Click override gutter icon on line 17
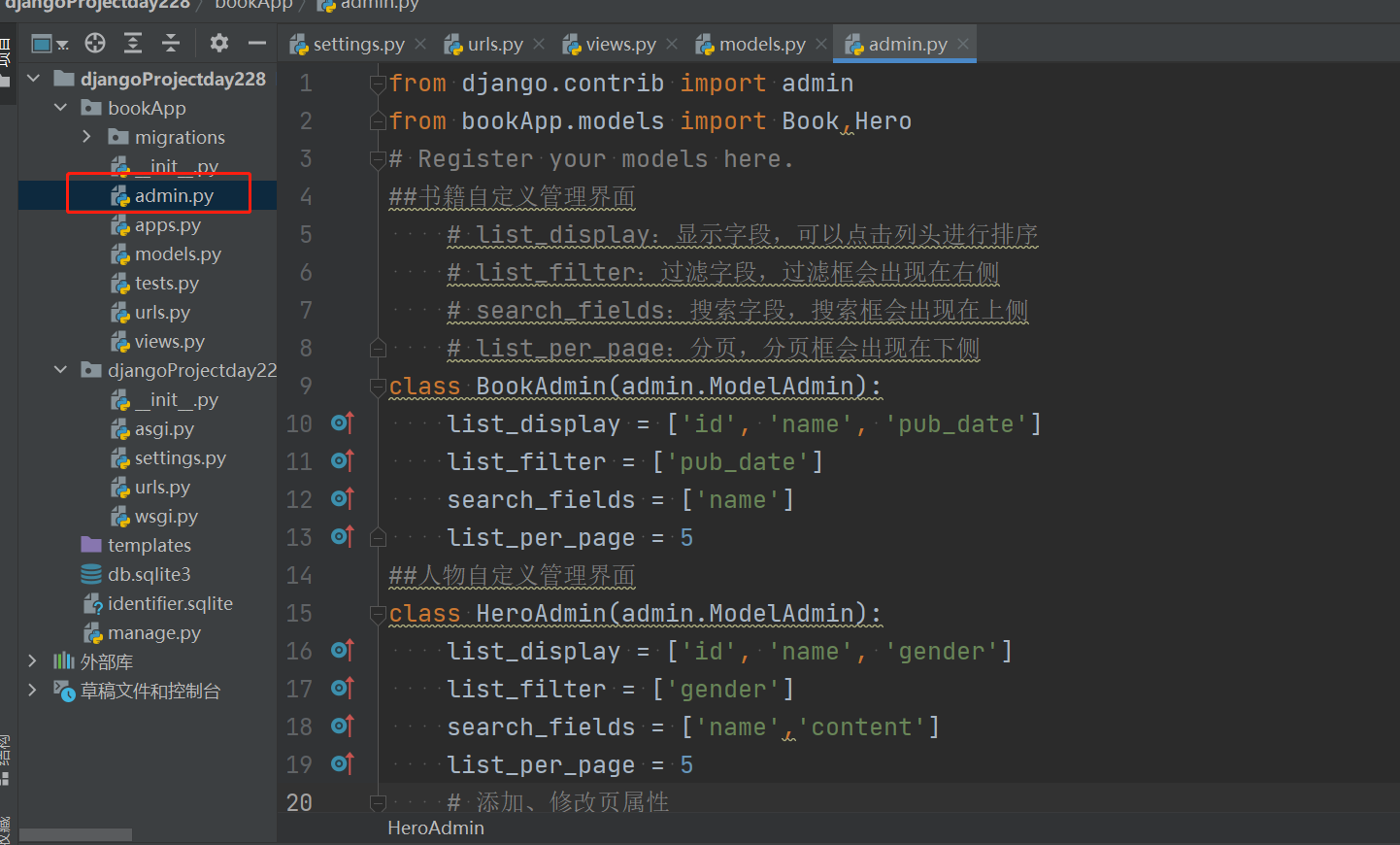Image resolution: width=1400 pixels, height=845 pixels. [343, 689]
